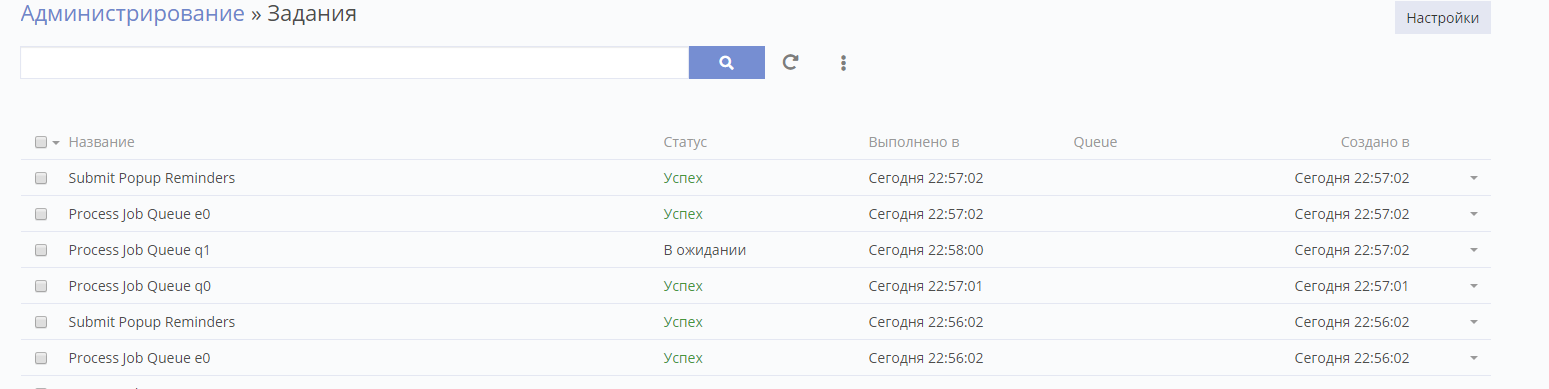Open Process Job Queue e0 job created 22:57:02

(x=139, y=214)
